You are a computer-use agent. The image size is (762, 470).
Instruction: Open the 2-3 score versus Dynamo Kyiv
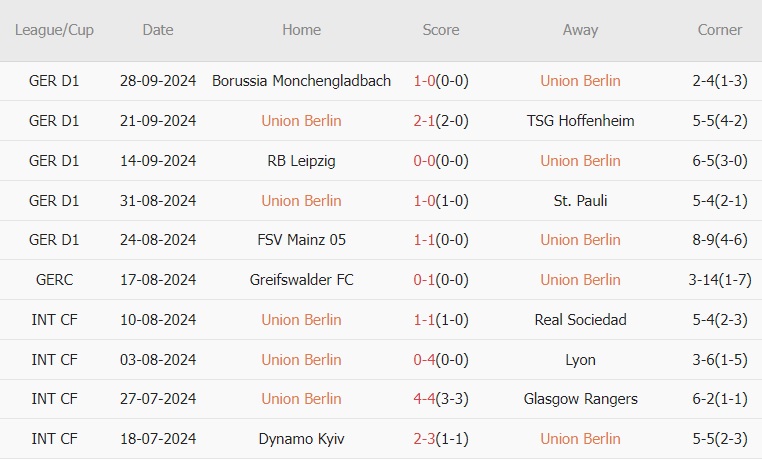point(424,439)
